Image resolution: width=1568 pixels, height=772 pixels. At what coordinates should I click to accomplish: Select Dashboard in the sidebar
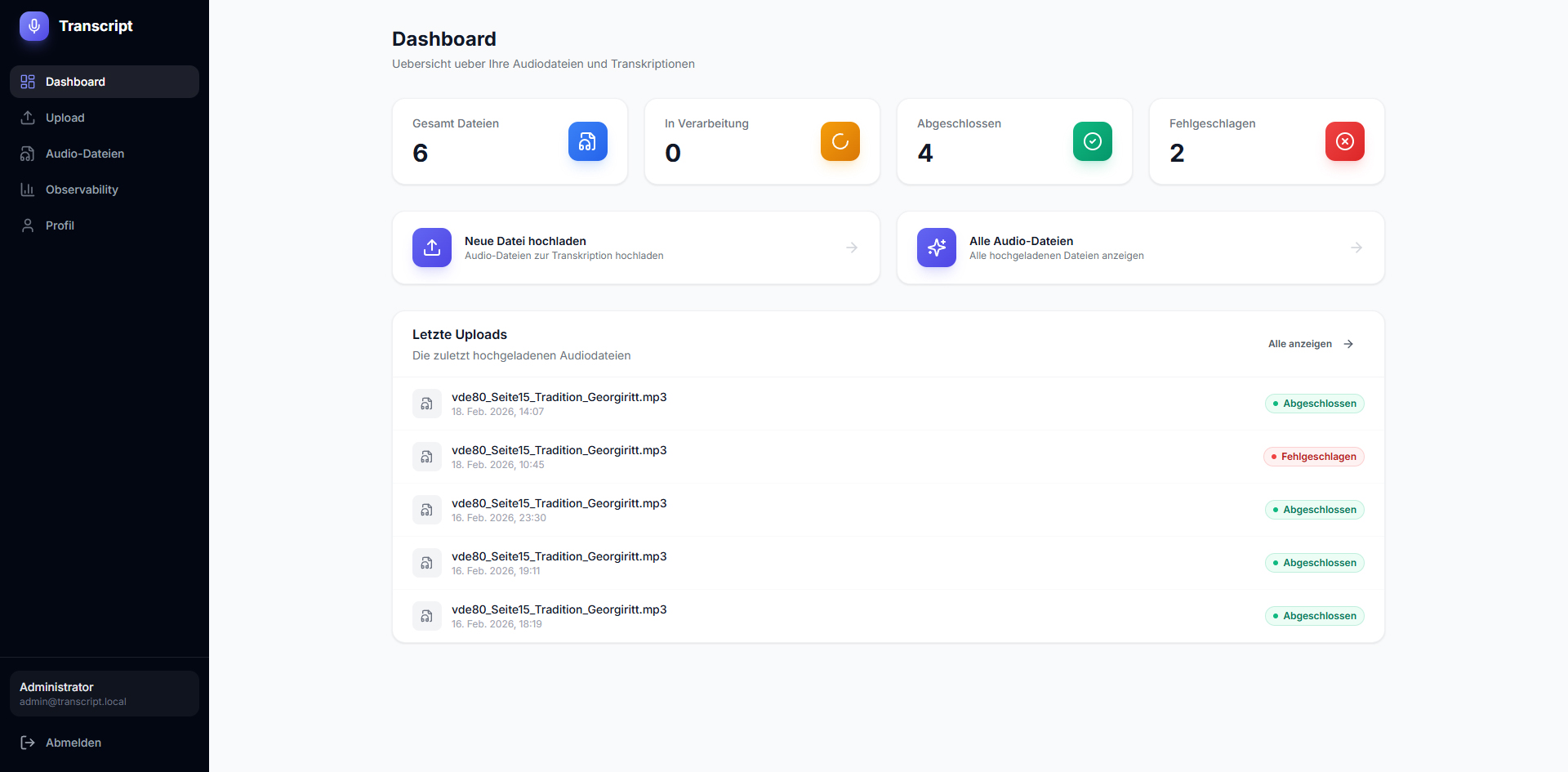(75, 82)
